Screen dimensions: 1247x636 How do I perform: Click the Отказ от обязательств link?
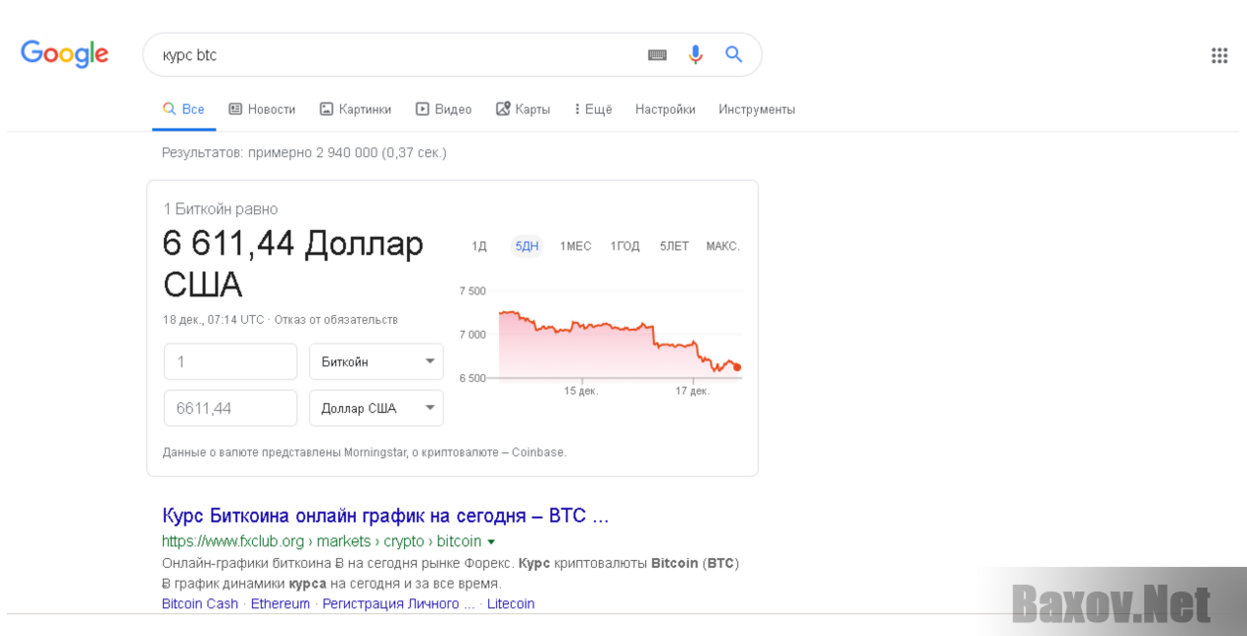tap(336, 320)
